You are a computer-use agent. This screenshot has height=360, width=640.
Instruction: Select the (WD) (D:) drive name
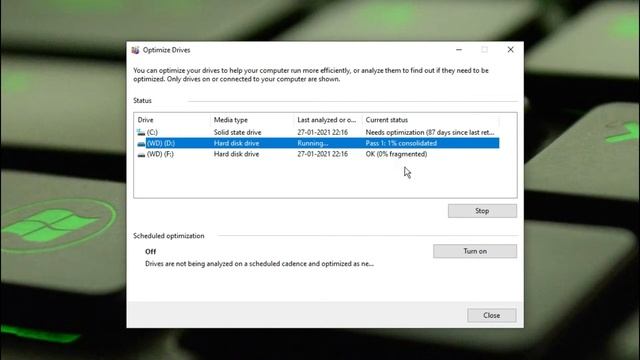(161, 143)
